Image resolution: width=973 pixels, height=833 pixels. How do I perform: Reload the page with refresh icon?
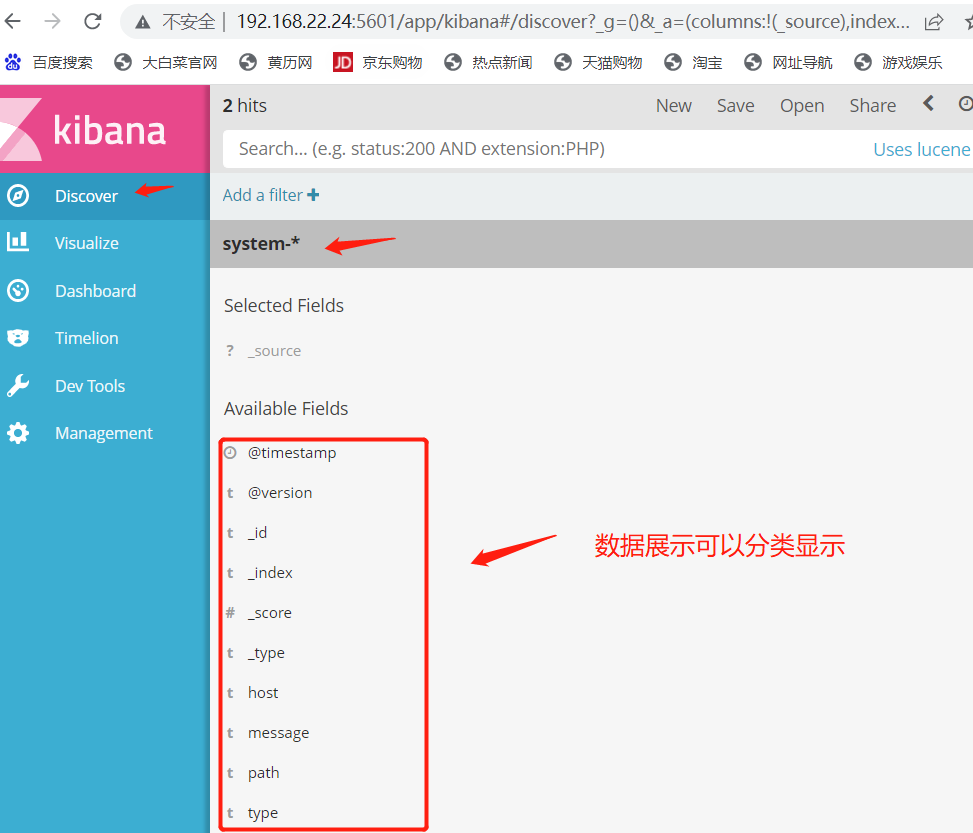pos(93,22)
